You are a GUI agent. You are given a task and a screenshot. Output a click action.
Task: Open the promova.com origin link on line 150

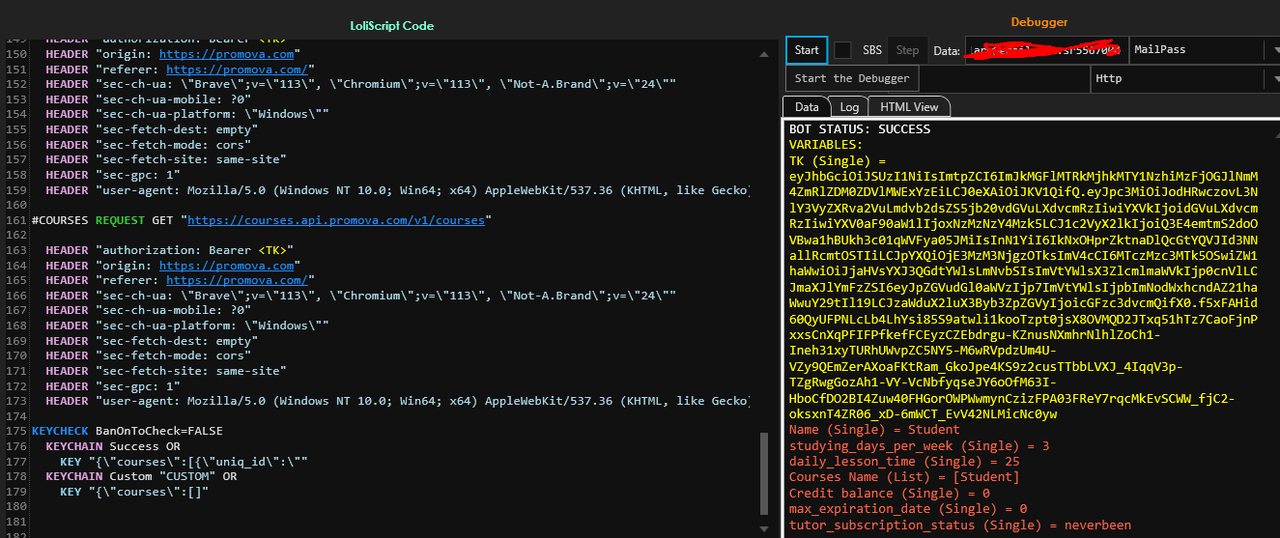click(227, 54)
